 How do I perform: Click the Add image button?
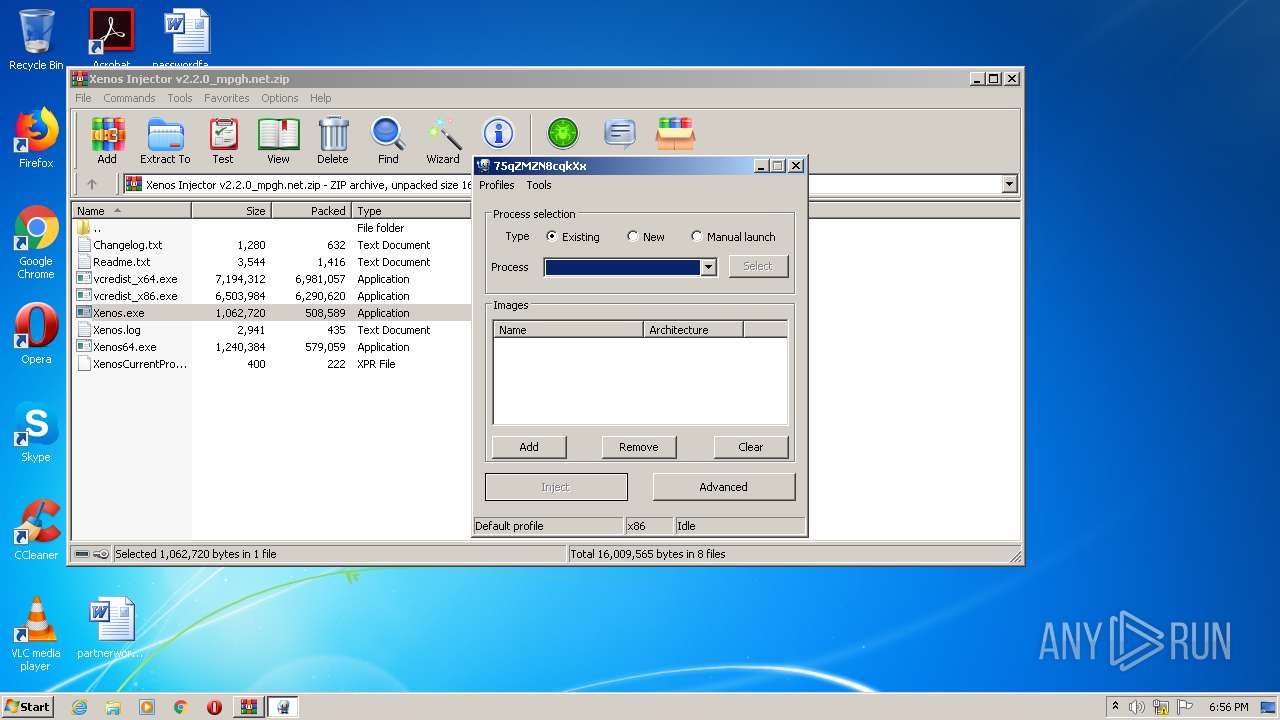529,447
